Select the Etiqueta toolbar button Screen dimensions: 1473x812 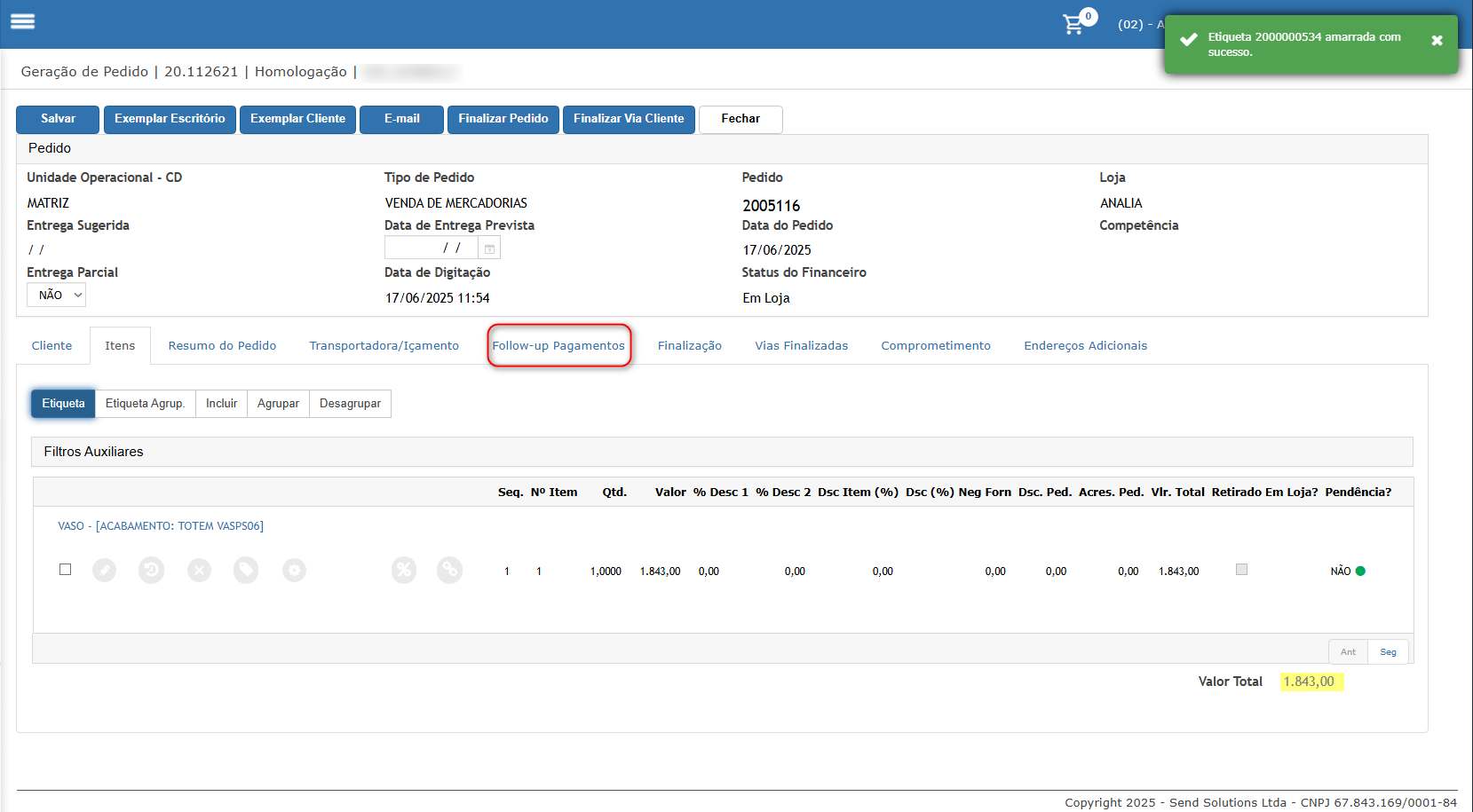point(63,403)
